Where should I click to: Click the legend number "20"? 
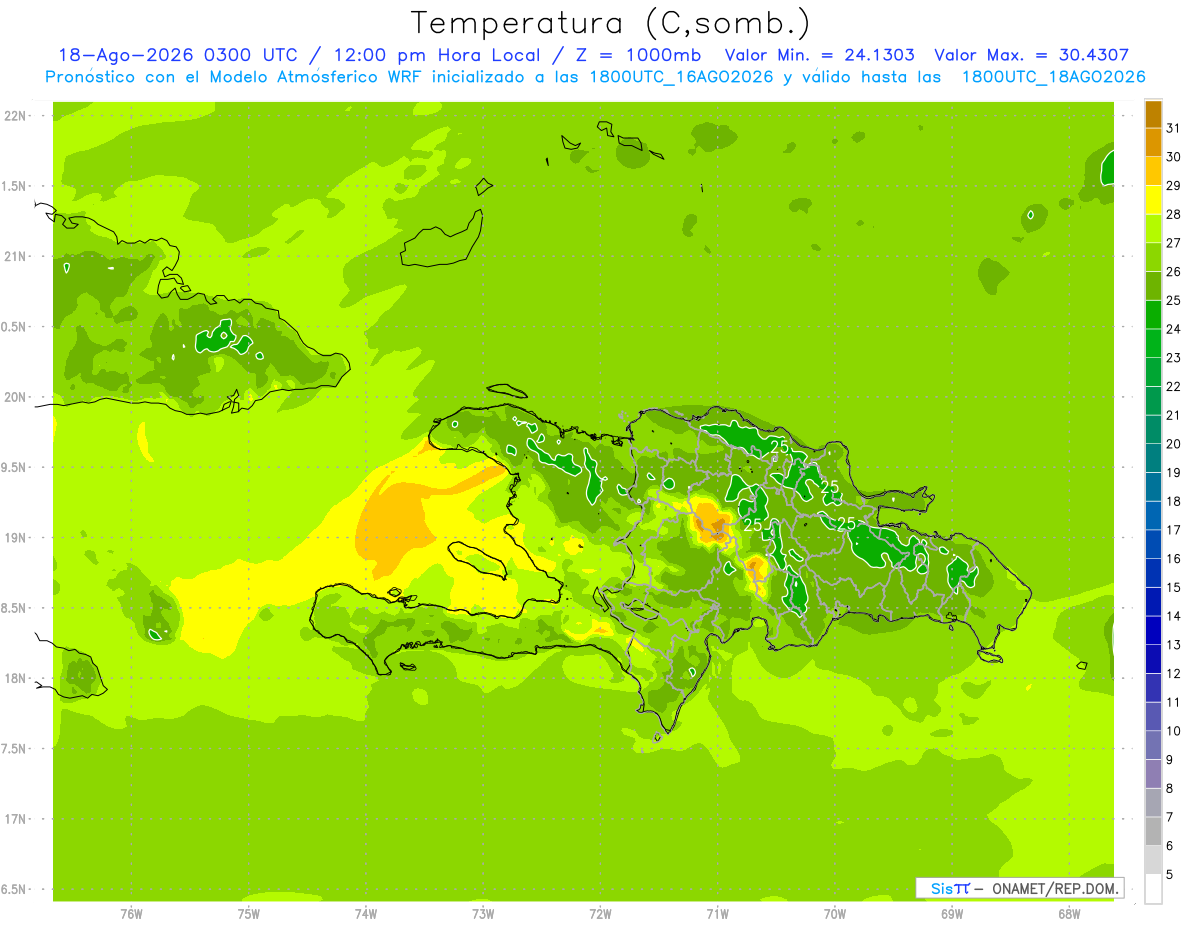[x=1173, y=444]
